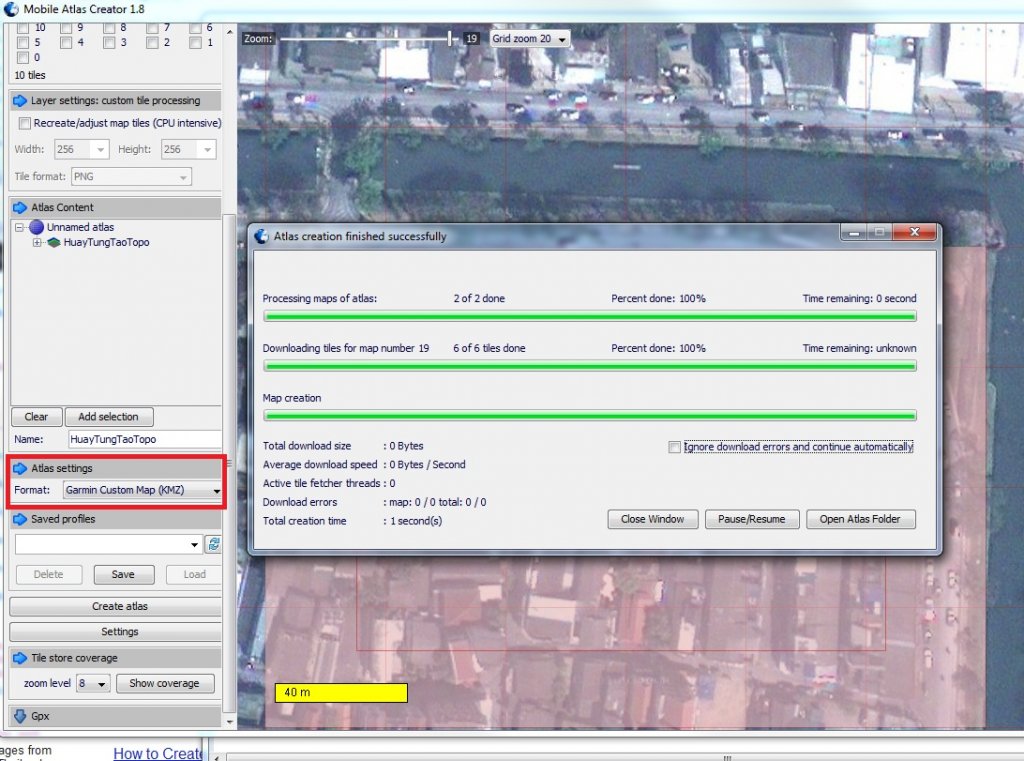This screenshot has height=761, width=1024.
Task: Open the Settings button
Action: (x=116, y=632)
